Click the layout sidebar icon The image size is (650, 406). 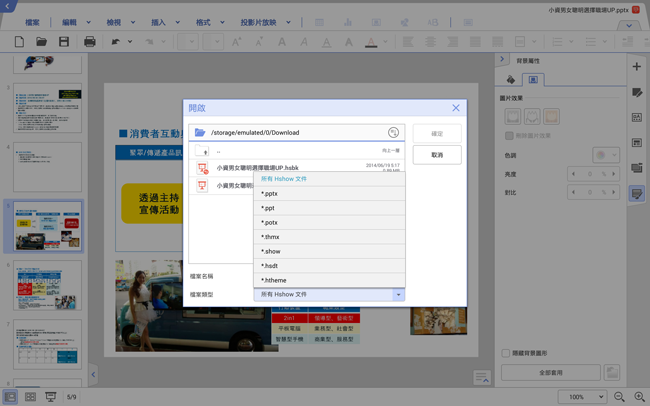pos(637,143)
